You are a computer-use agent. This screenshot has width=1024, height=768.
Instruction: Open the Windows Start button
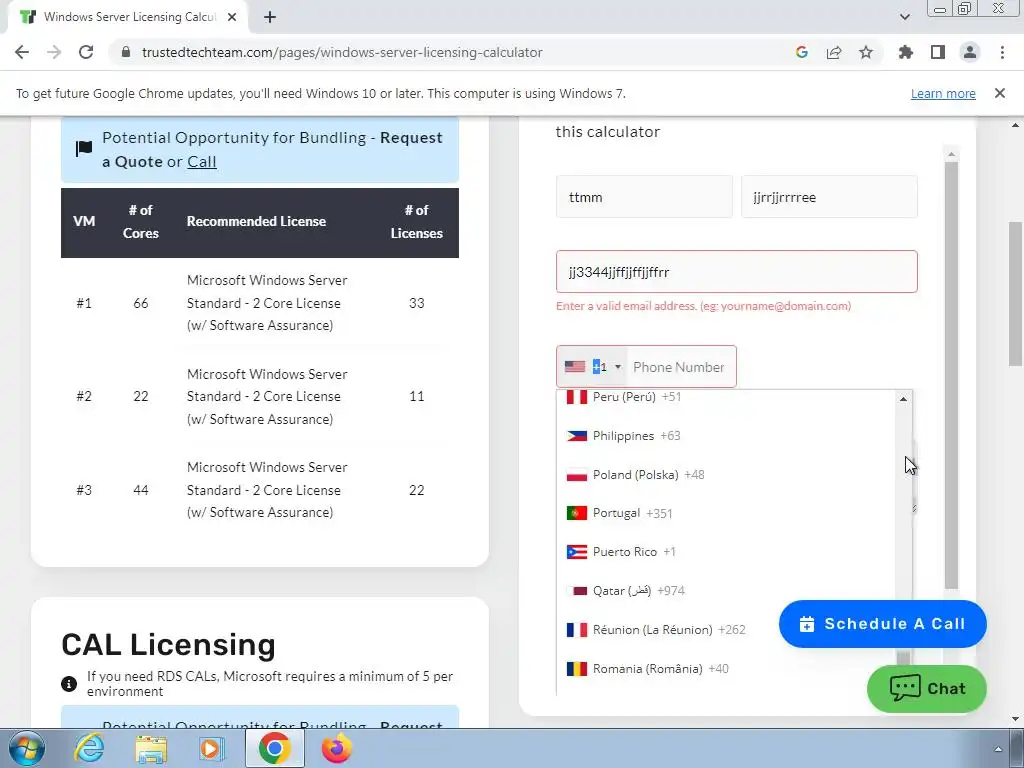[27, 748]
